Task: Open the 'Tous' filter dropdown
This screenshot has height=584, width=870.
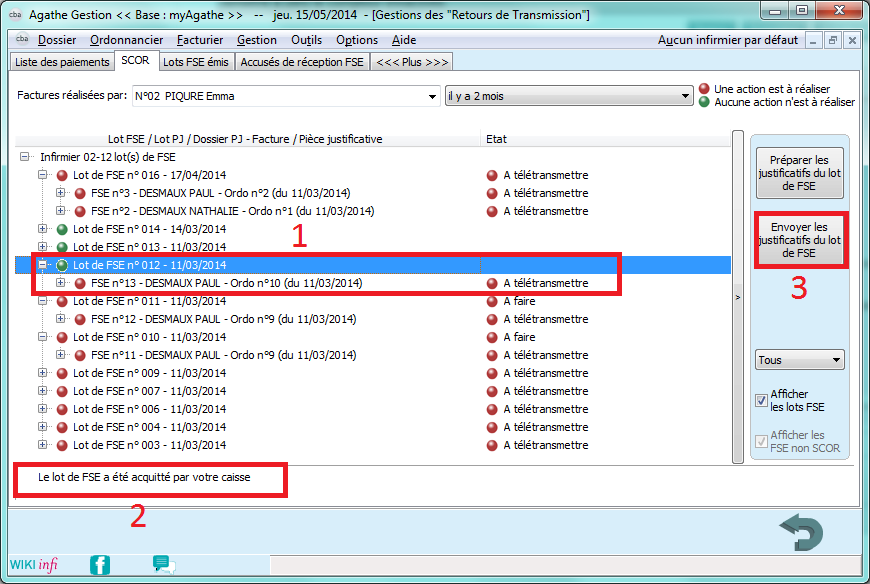Action: point(800,360)
